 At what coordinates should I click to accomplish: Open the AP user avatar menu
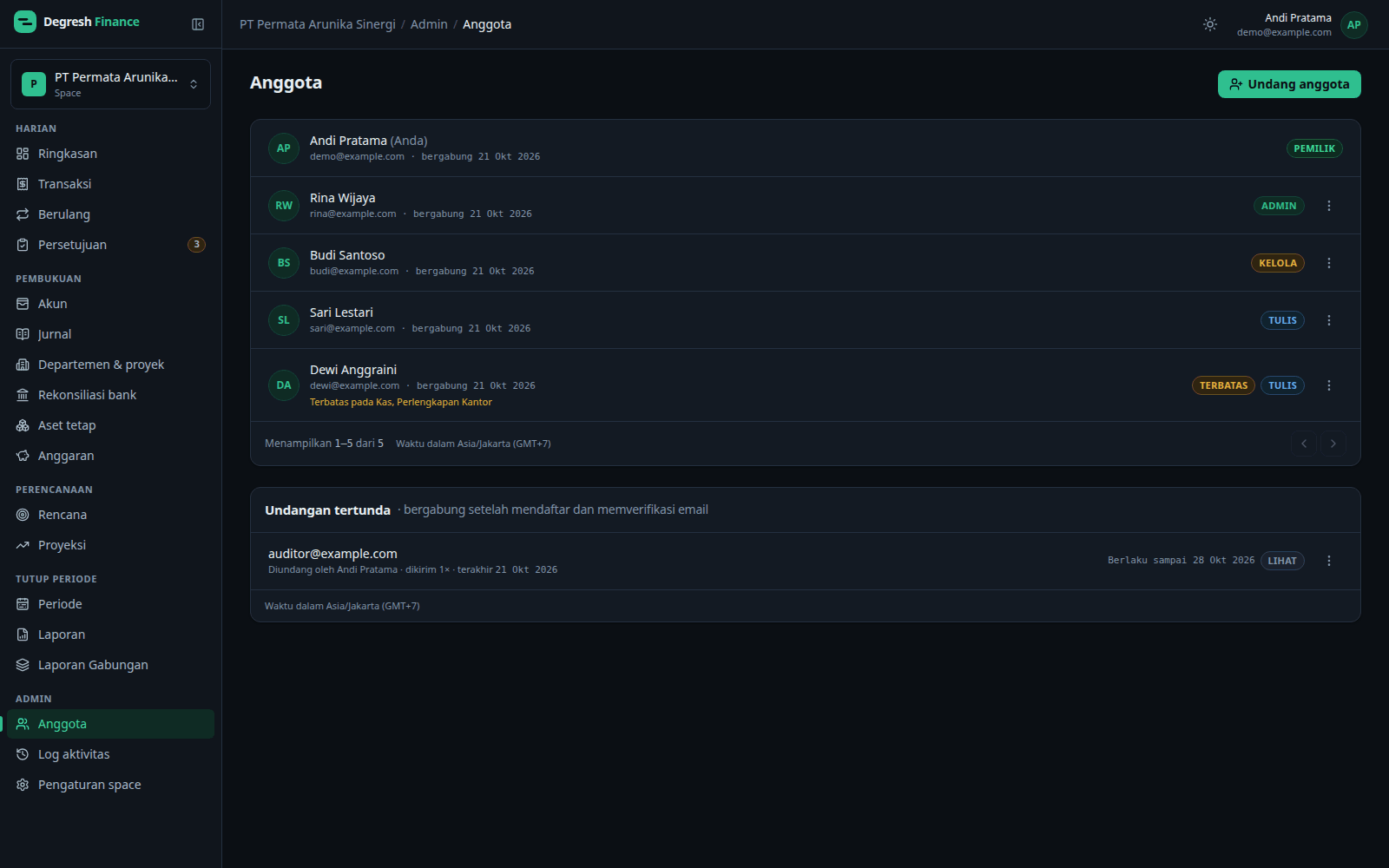(1353, 25)
